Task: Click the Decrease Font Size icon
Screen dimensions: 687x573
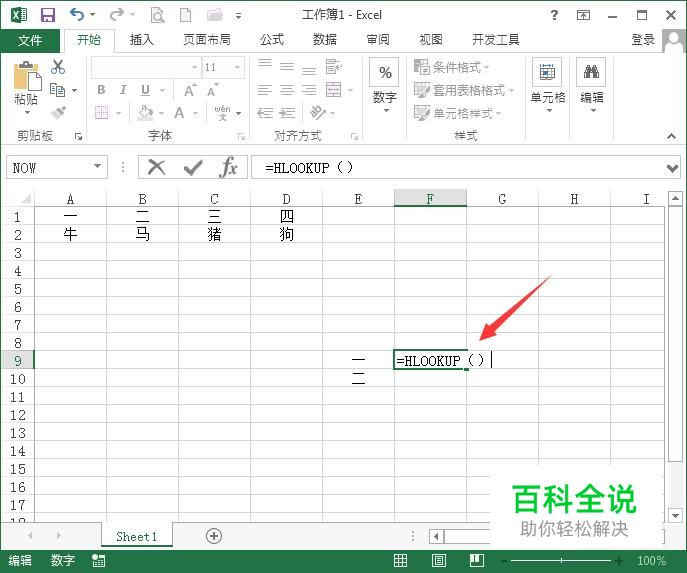Action: point(213,90)
